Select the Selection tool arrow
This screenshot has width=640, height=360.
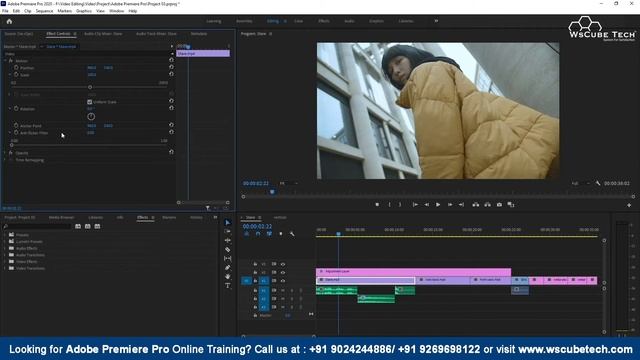[228, 222]
